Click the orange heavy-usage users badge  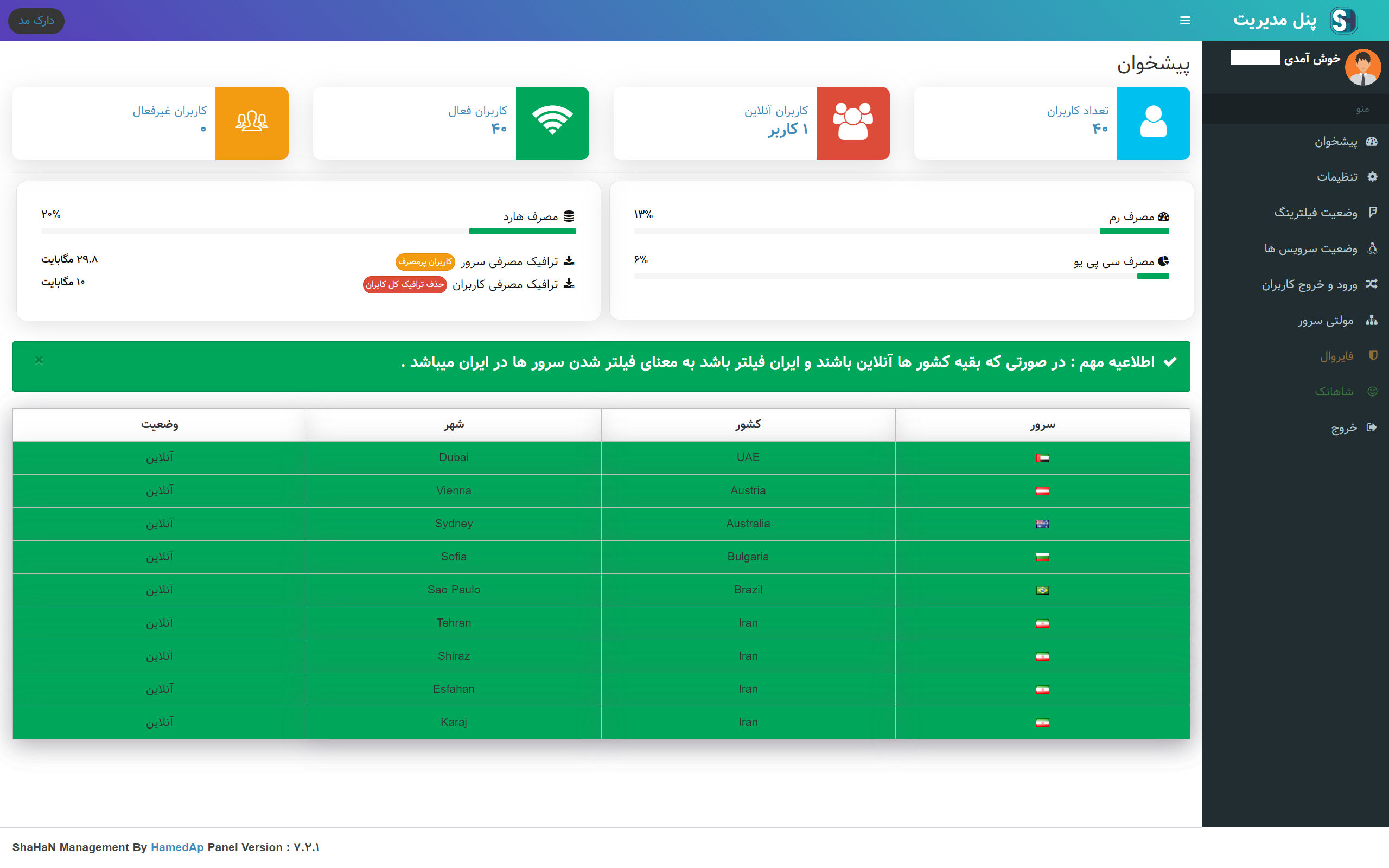click(425, 262)
